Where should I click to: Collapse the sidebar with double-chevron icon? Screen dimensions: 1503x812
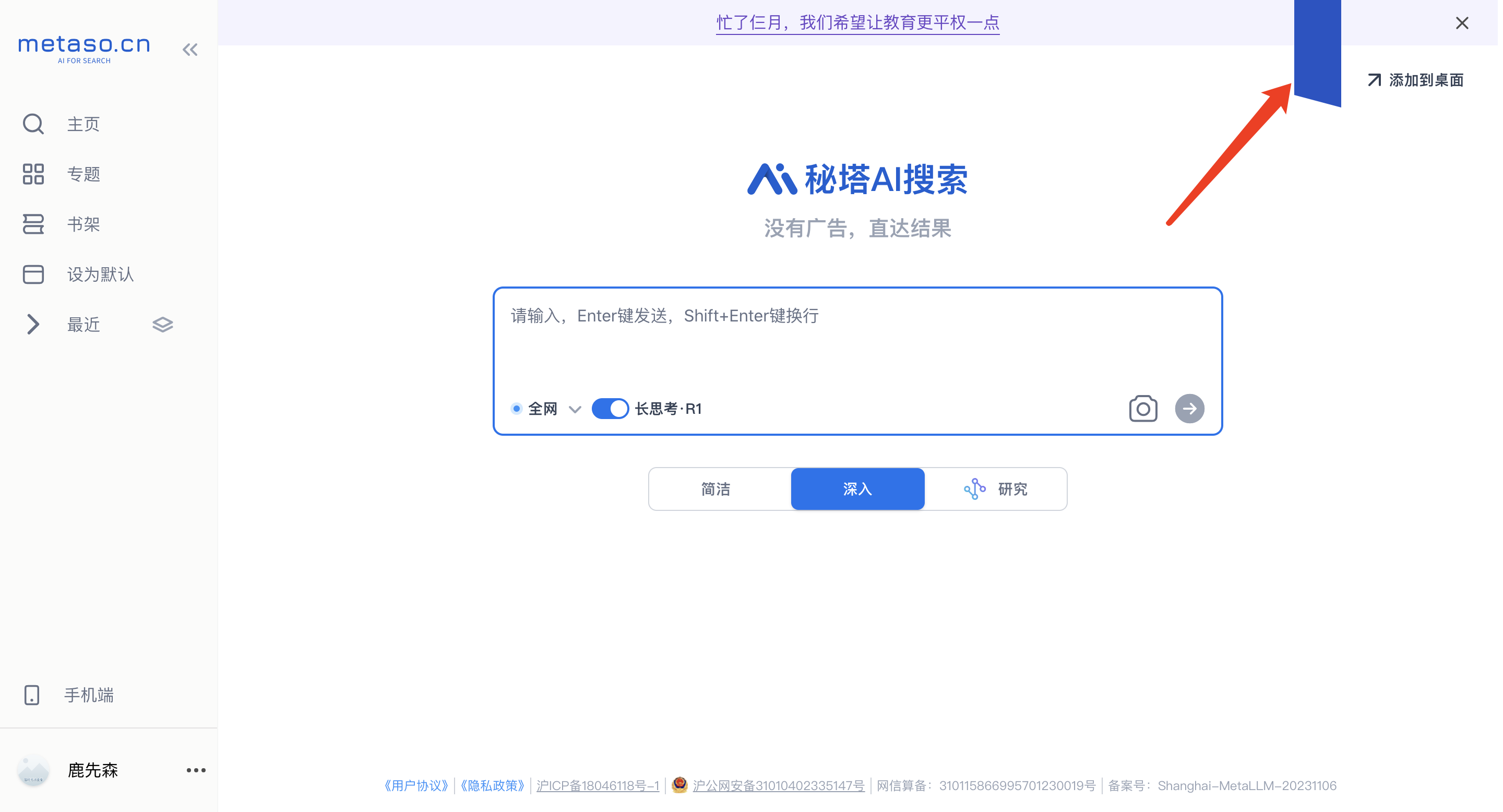[190, 50]
